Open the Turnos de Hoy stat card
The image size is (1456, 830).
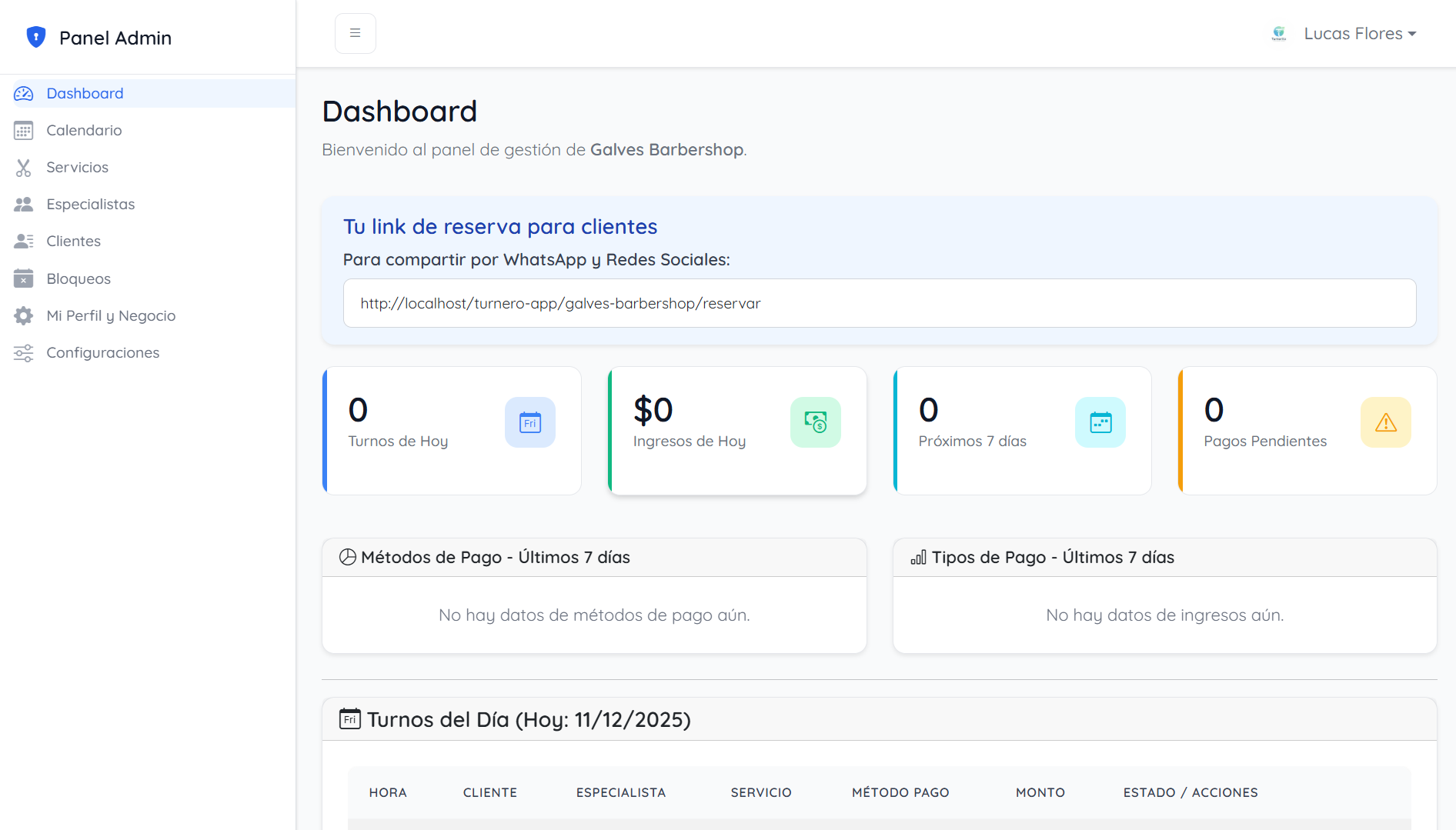(452, 431)
